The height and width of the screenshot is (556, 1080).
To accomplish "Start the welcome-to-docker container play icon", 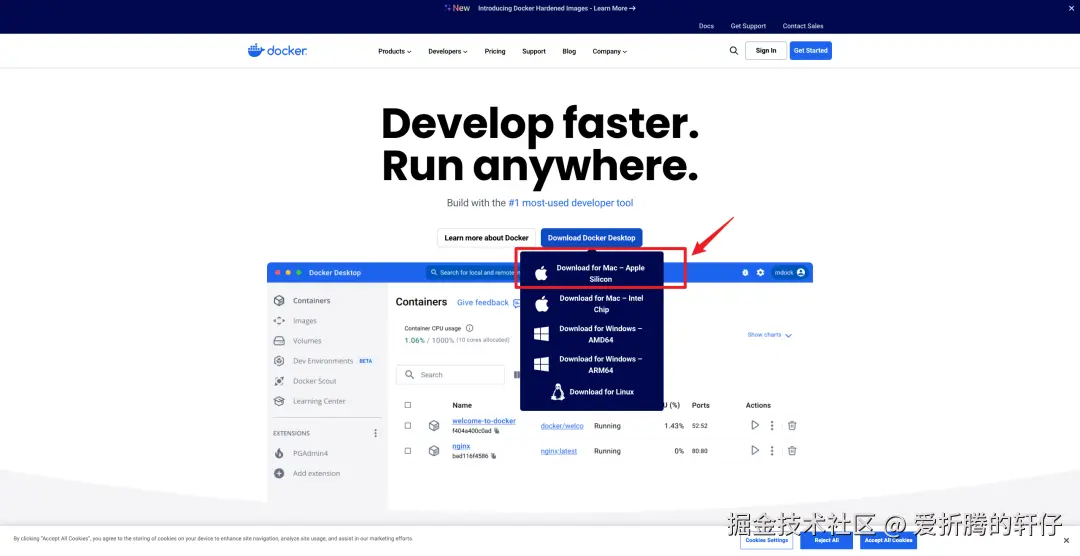I will tap(755, 426).
